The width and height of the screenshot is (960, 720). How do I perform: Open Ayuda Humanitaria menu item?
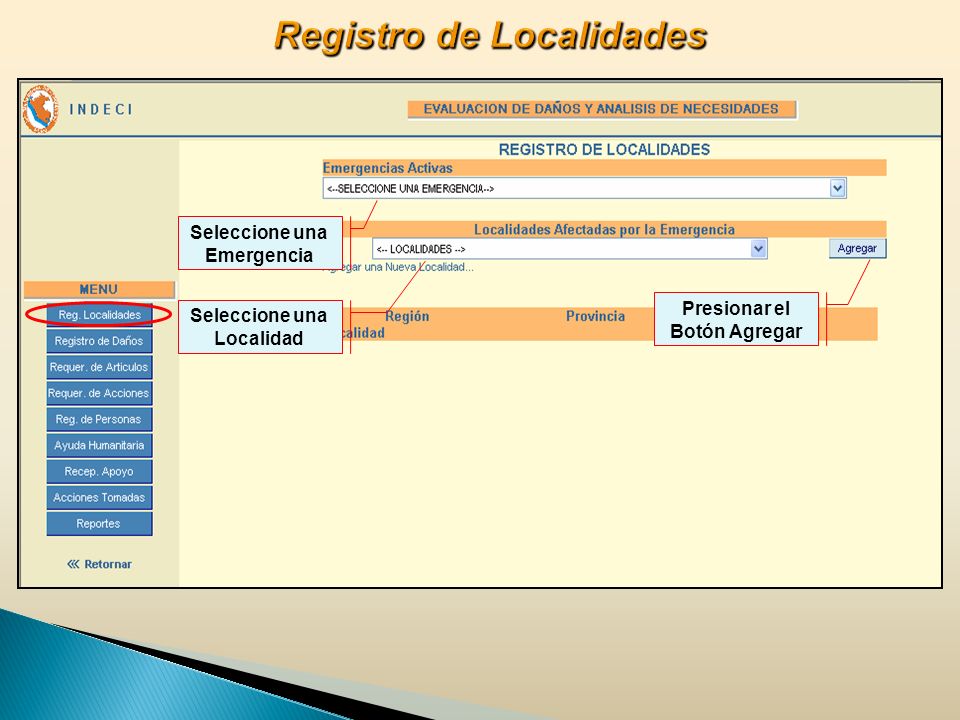(x=99, y=446)
